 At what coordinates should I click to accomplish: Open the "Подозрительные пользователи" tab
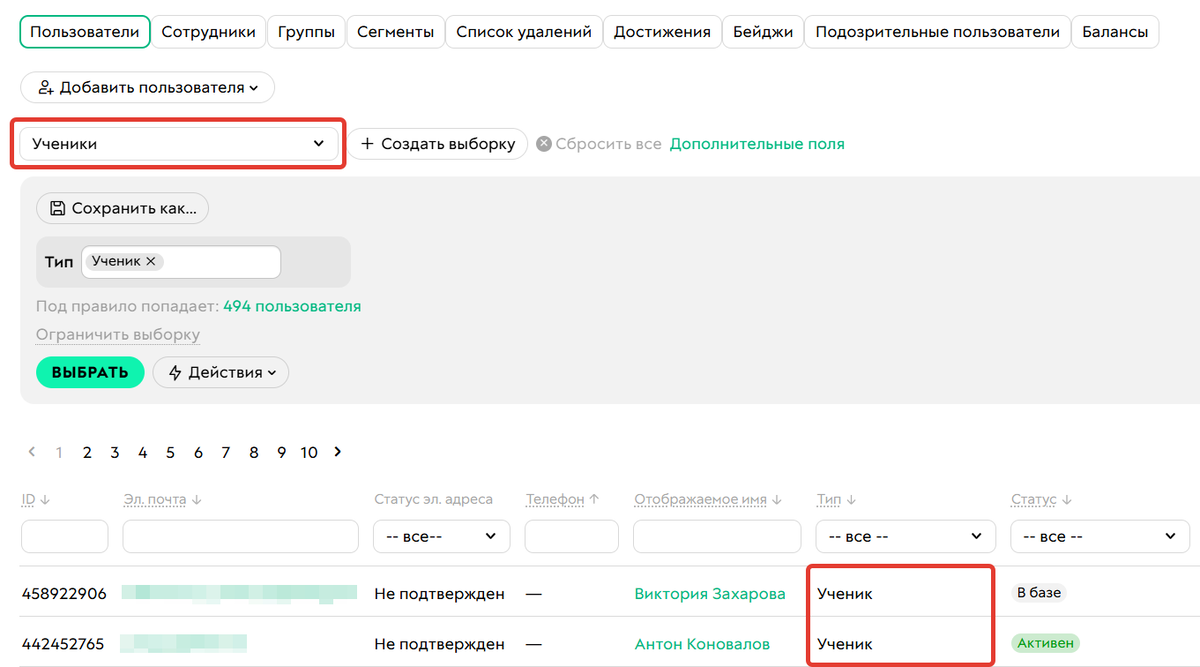point(937,31)
